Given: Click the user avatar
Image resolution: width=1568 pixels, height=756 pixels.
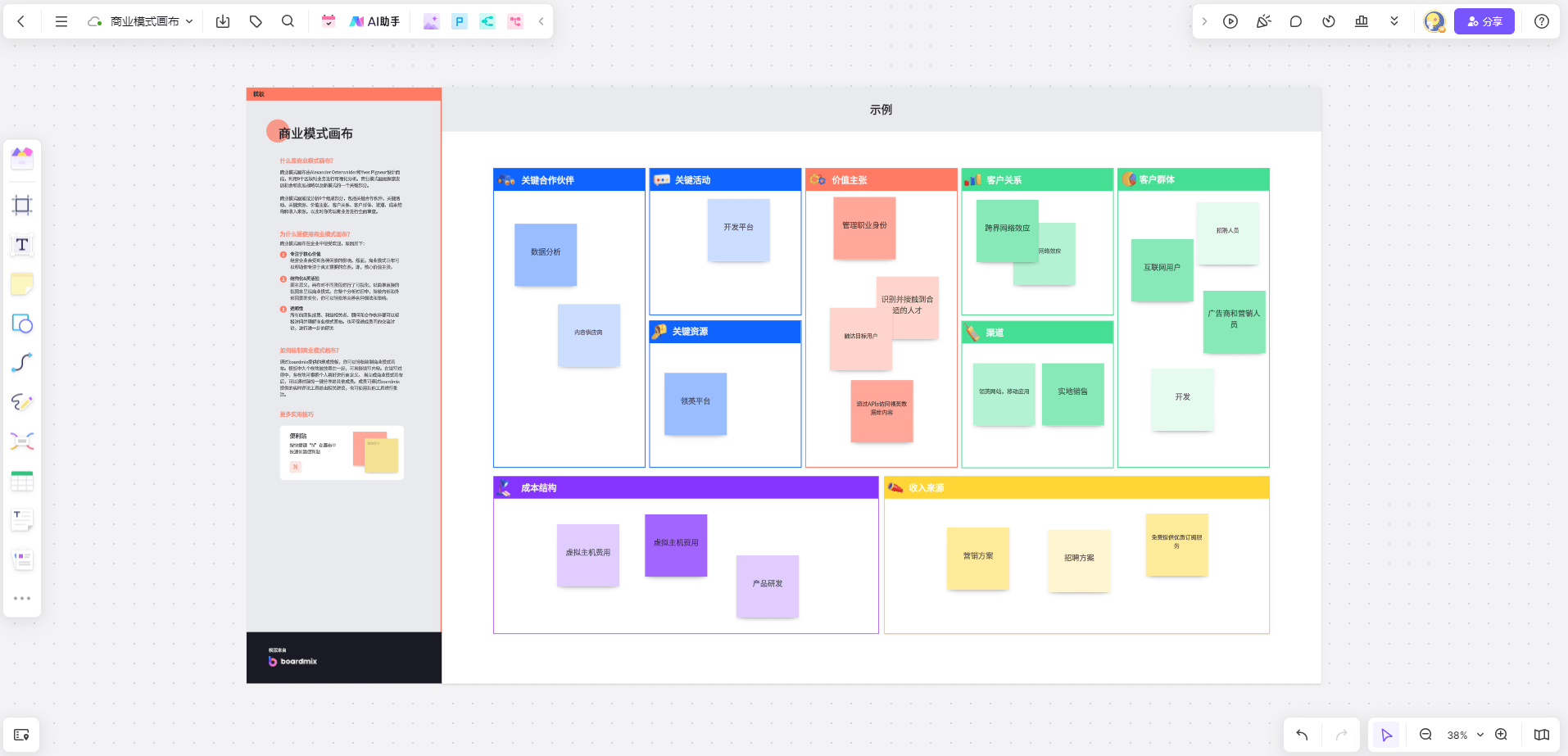Looking at the screenshot, I should [1434, 21].
